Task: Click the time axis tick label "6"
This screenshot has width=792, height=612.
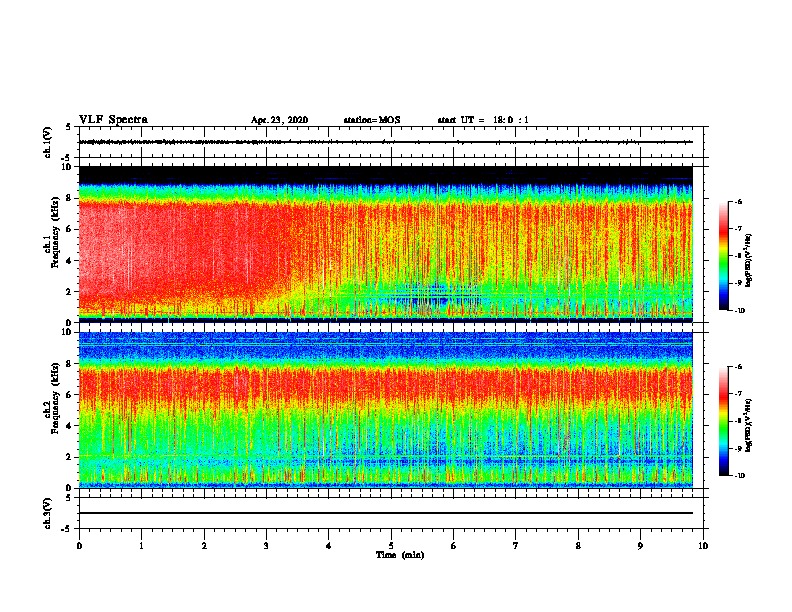Action: pyautogui.click(x=453, y=545)
